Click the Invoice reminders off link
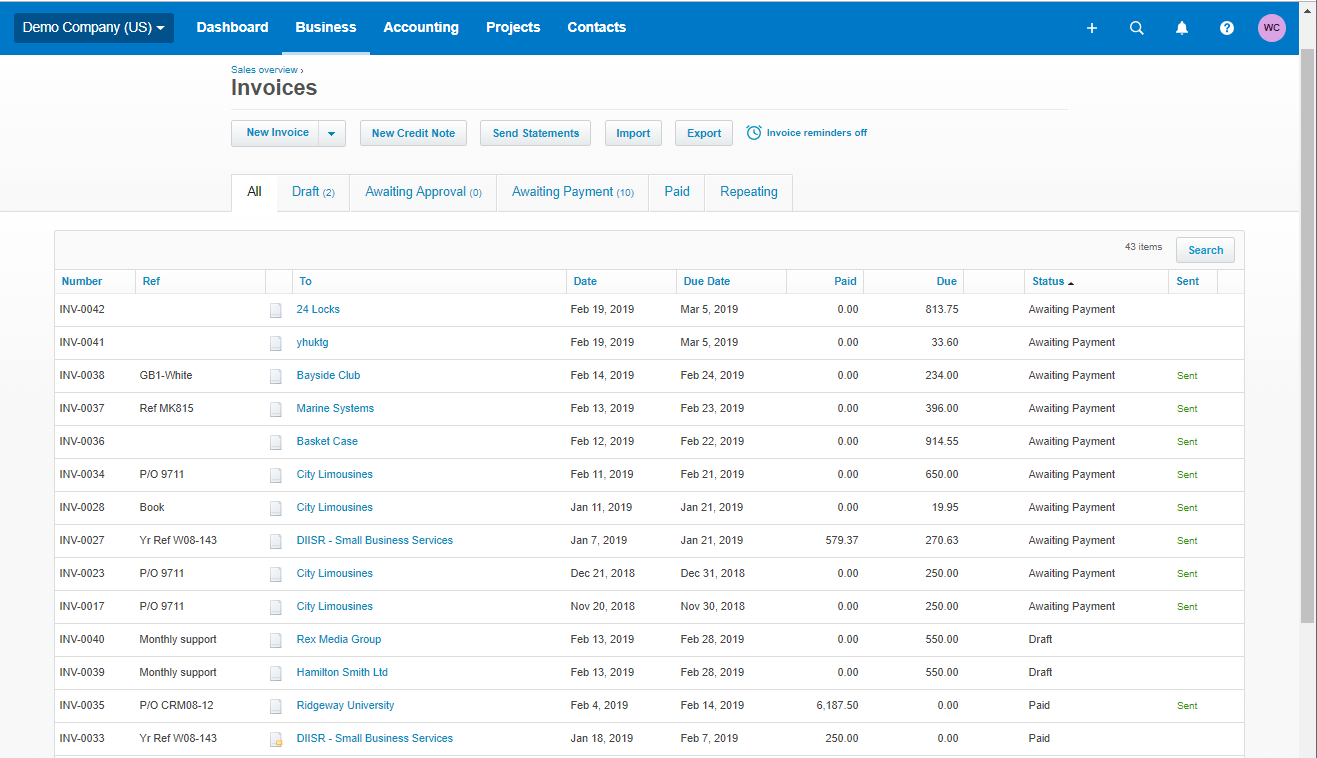 [x=817, y=133]
